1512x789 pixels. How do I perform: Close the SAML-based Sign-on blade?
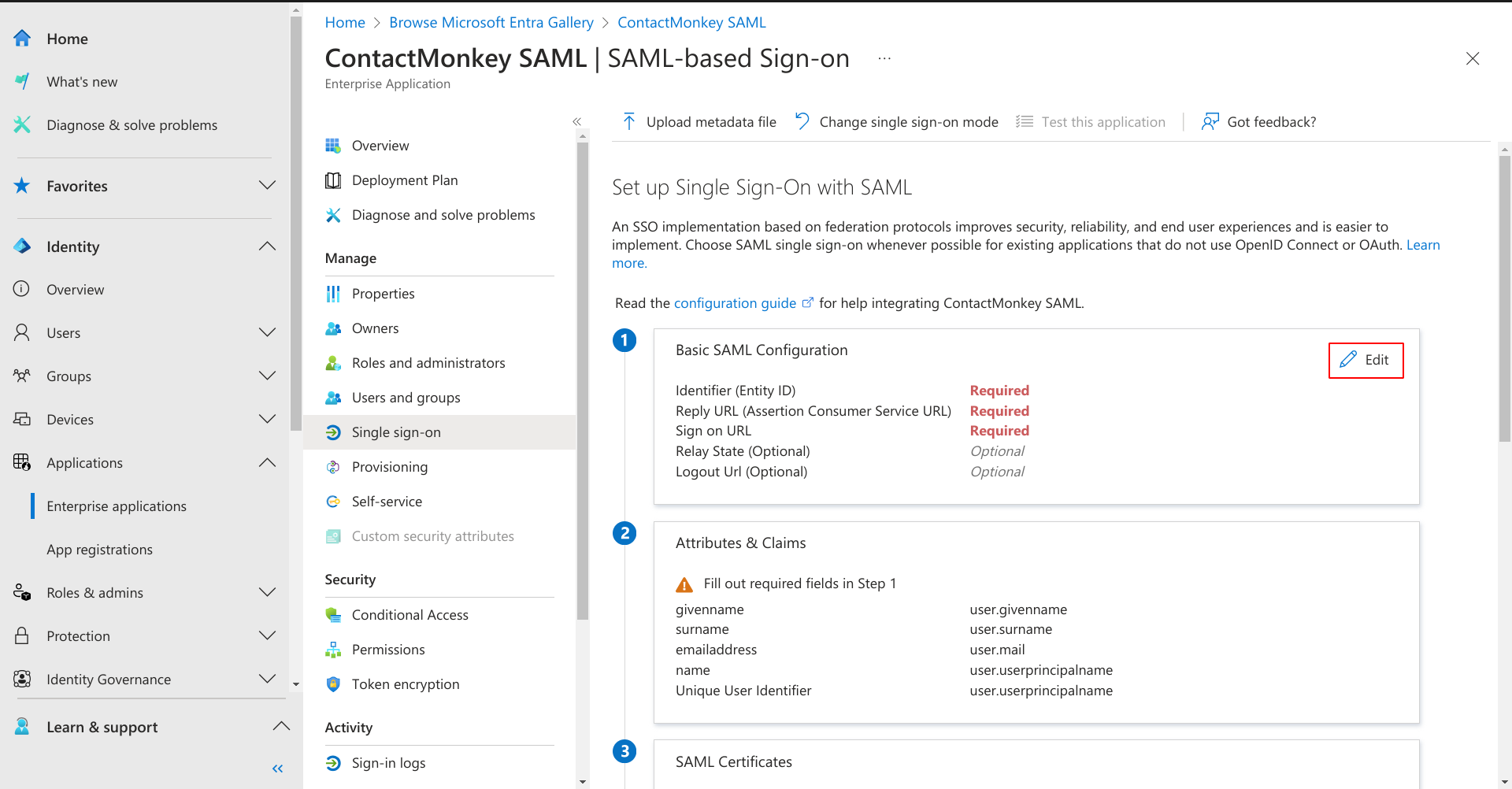click(1473, 58)
